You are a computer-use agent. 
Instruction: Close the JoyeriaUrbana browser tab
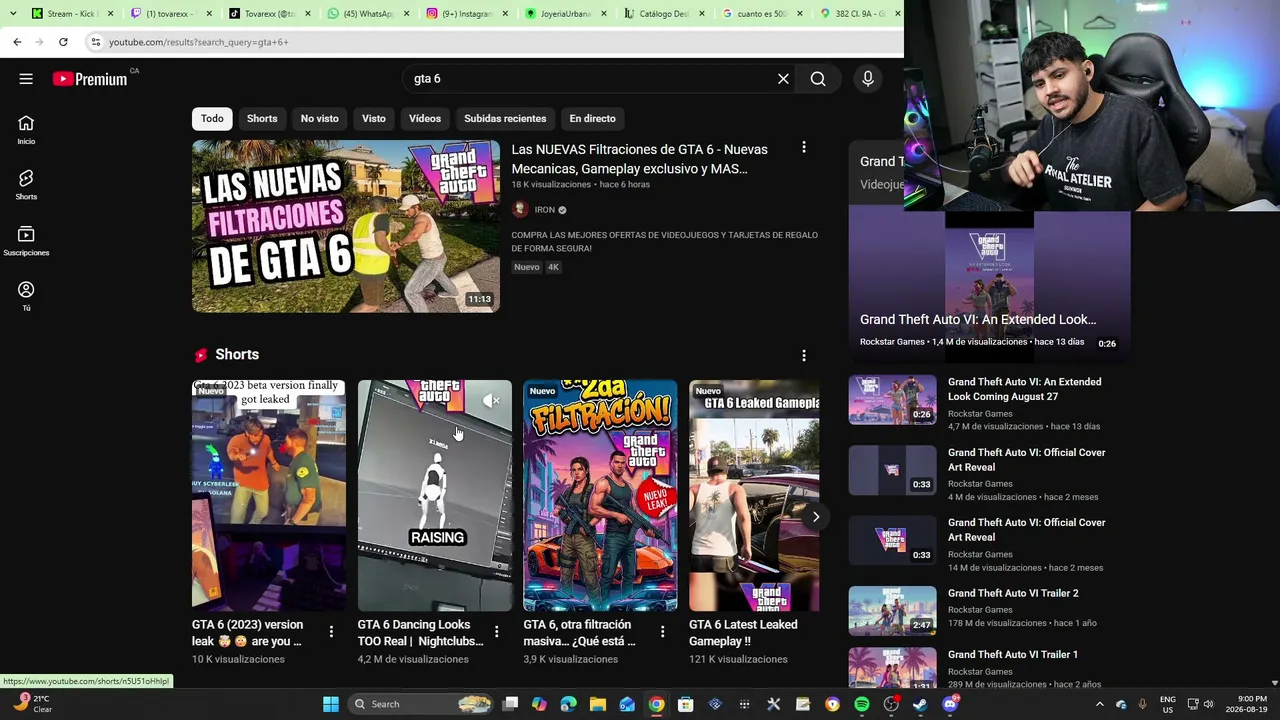pos(604,14)
